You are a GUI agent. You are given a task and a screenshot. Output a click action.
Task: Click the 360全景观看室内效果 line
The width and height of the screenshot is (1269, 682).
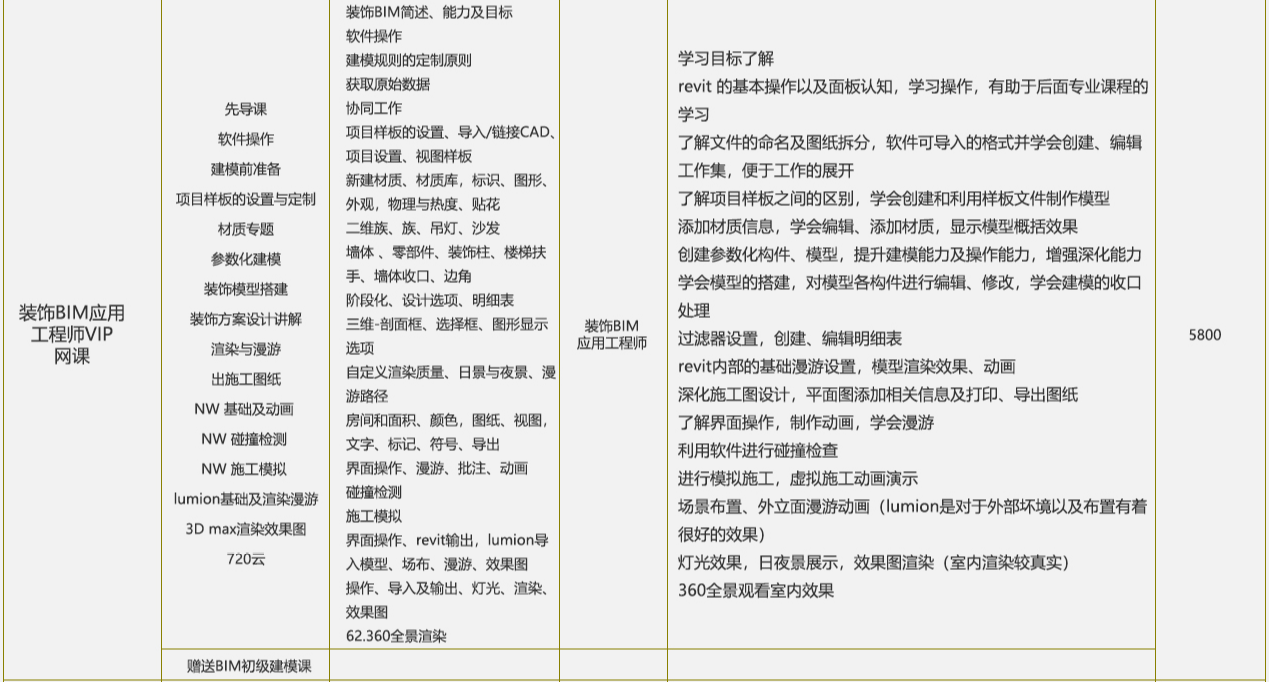tap(756, 591)
